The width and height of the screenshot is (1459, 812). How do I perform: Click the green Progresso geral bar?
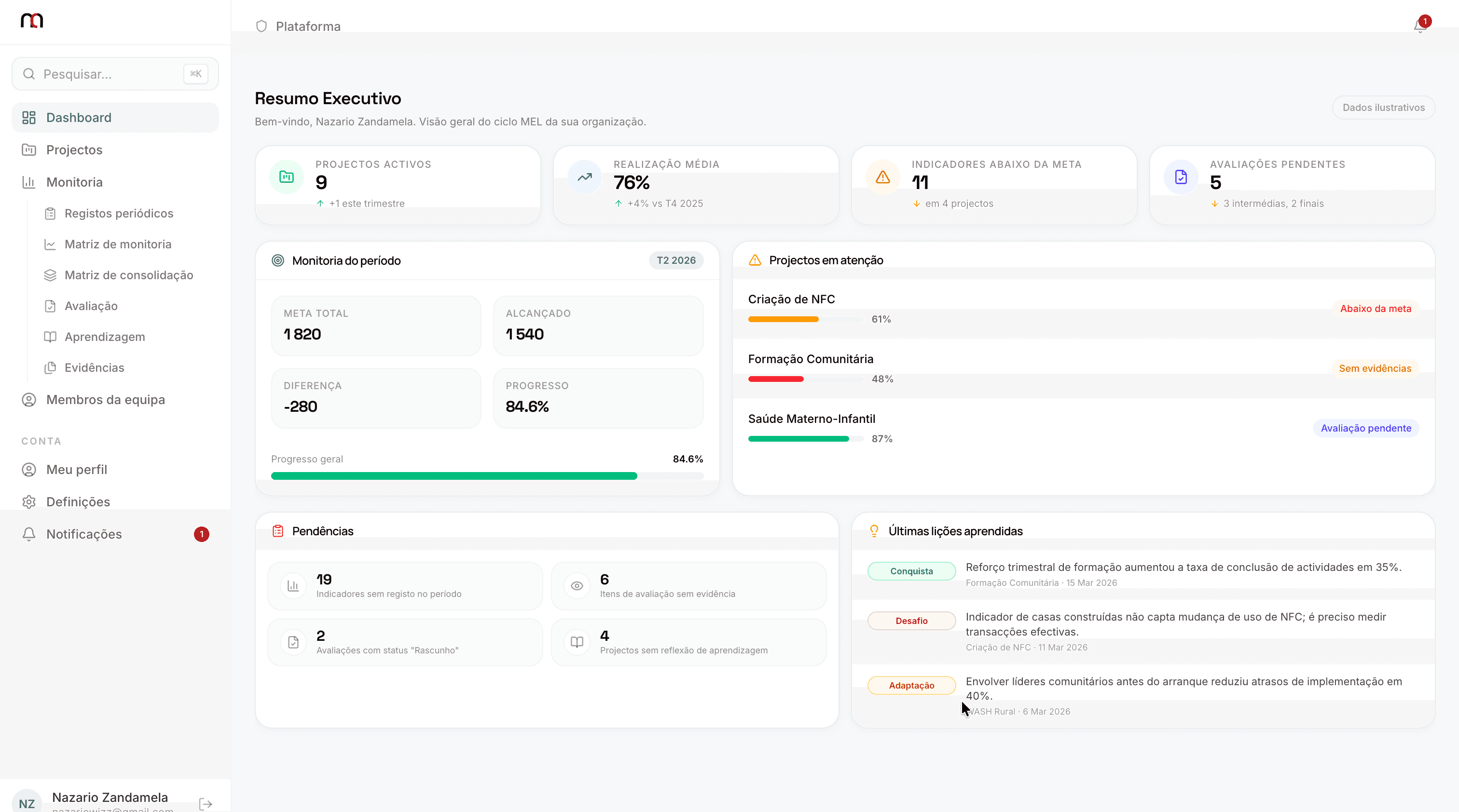pos(454,476)
